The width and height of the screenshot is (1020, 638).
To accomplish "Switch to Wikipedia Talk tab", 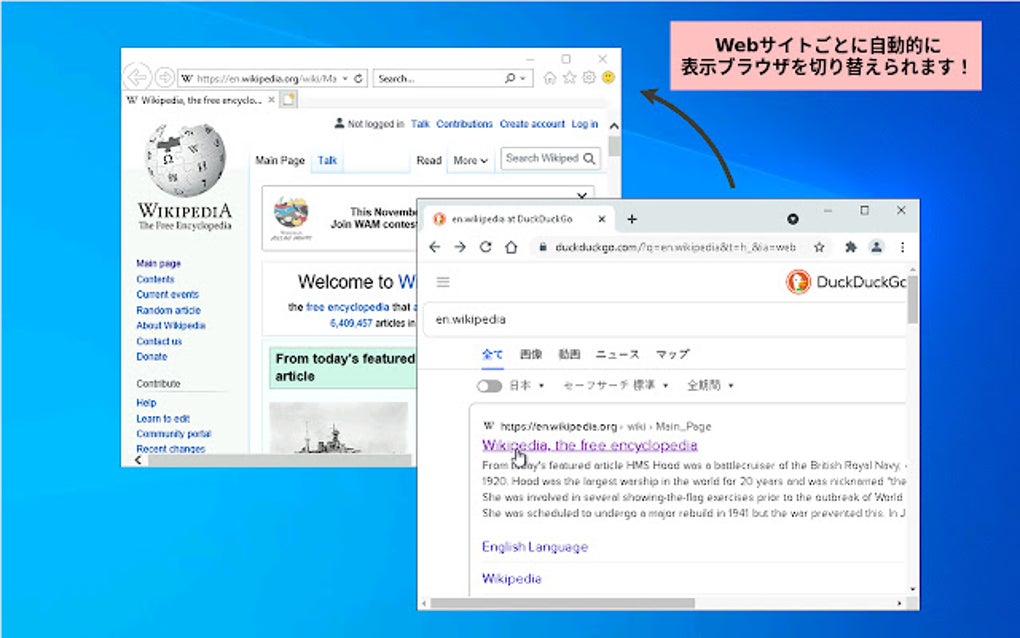I will [x=327, y=161].
